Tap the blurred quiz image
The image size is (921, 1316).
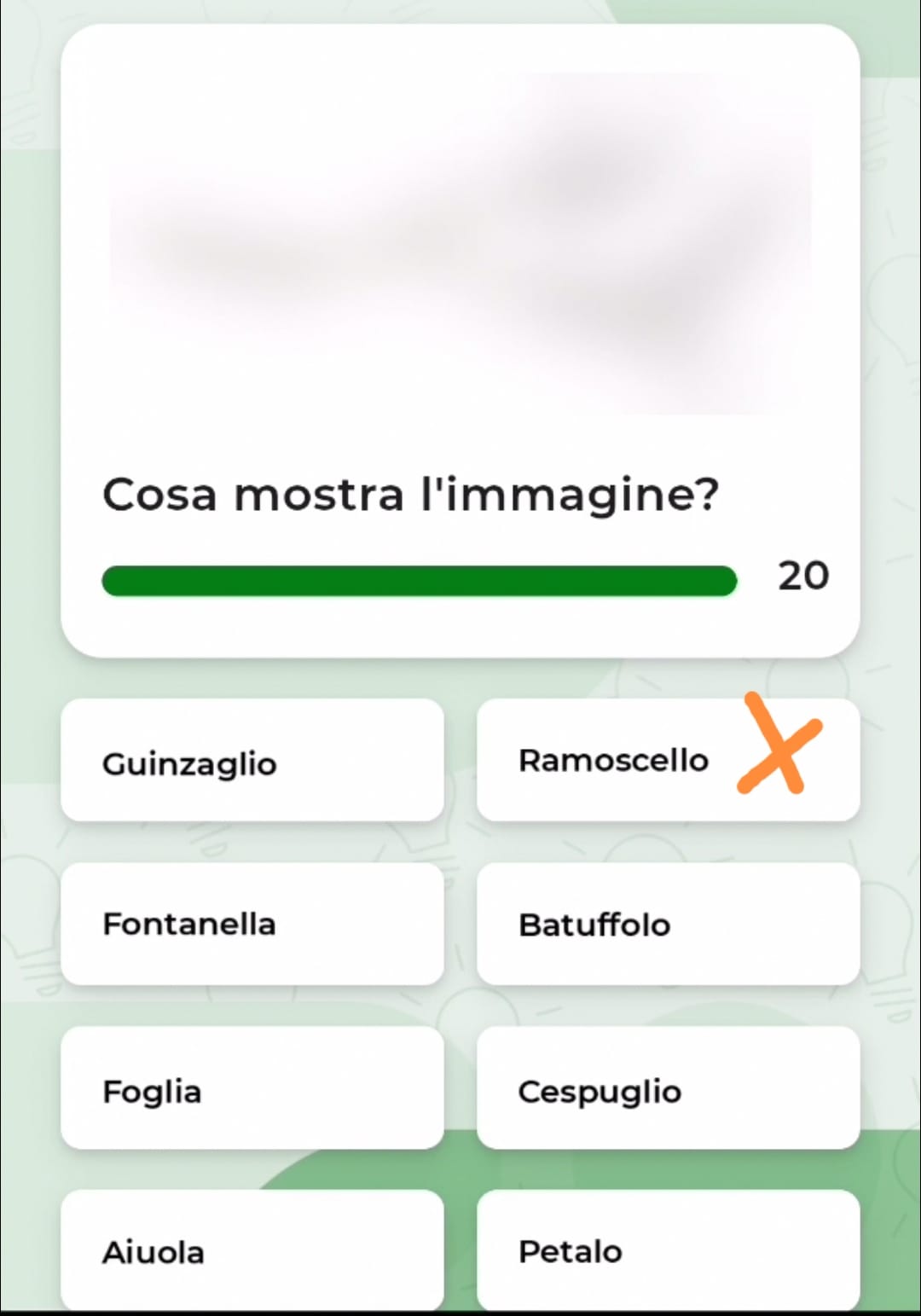(x=460, y=243)
